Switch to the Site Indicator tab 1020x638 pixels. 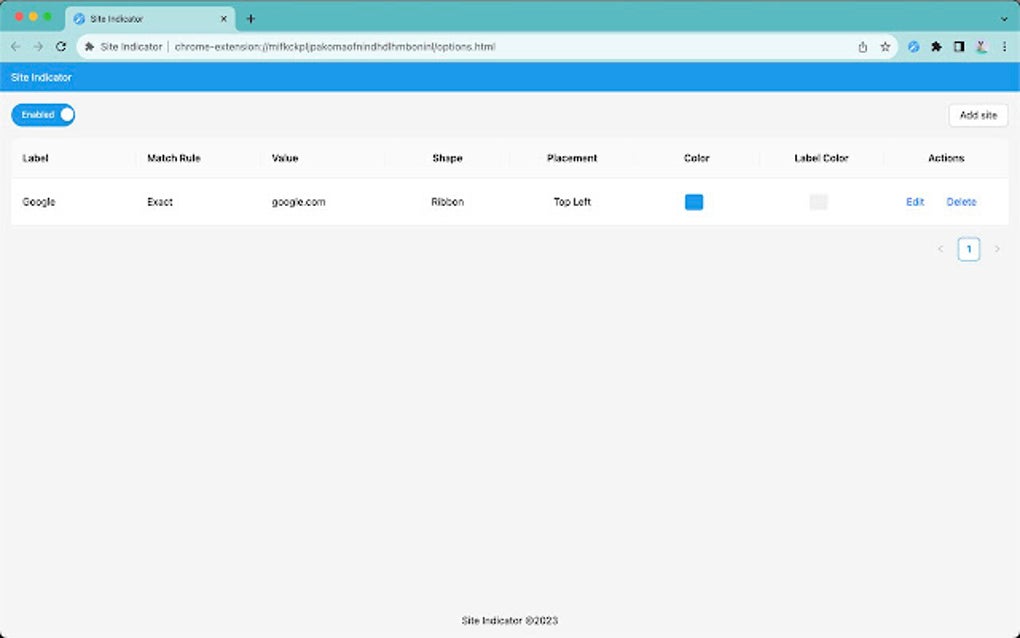pyautogui.click(x=140, y=18)
